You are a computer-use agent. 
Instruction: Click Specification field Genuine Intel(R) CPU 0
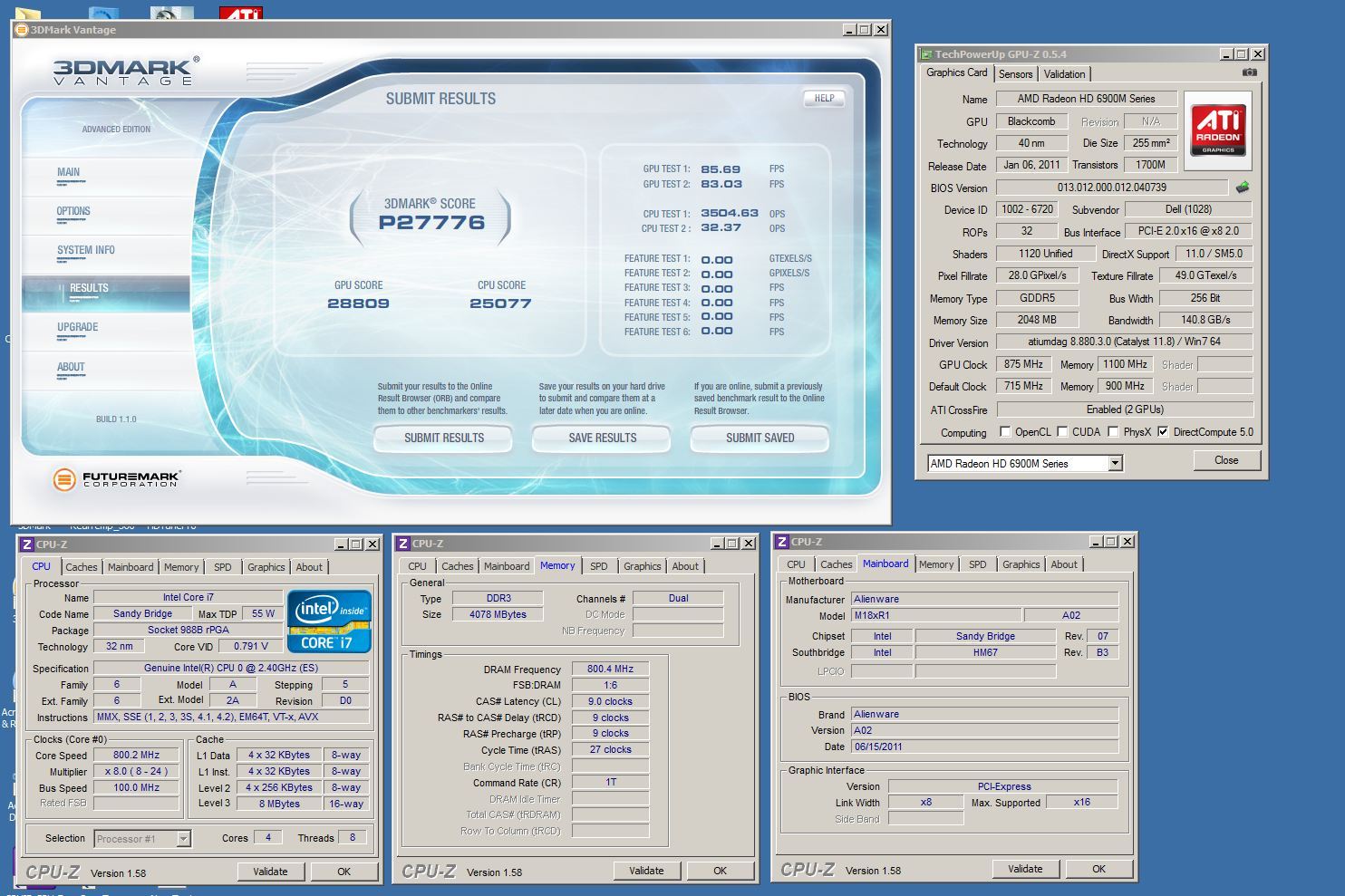(x=230, y=669)
